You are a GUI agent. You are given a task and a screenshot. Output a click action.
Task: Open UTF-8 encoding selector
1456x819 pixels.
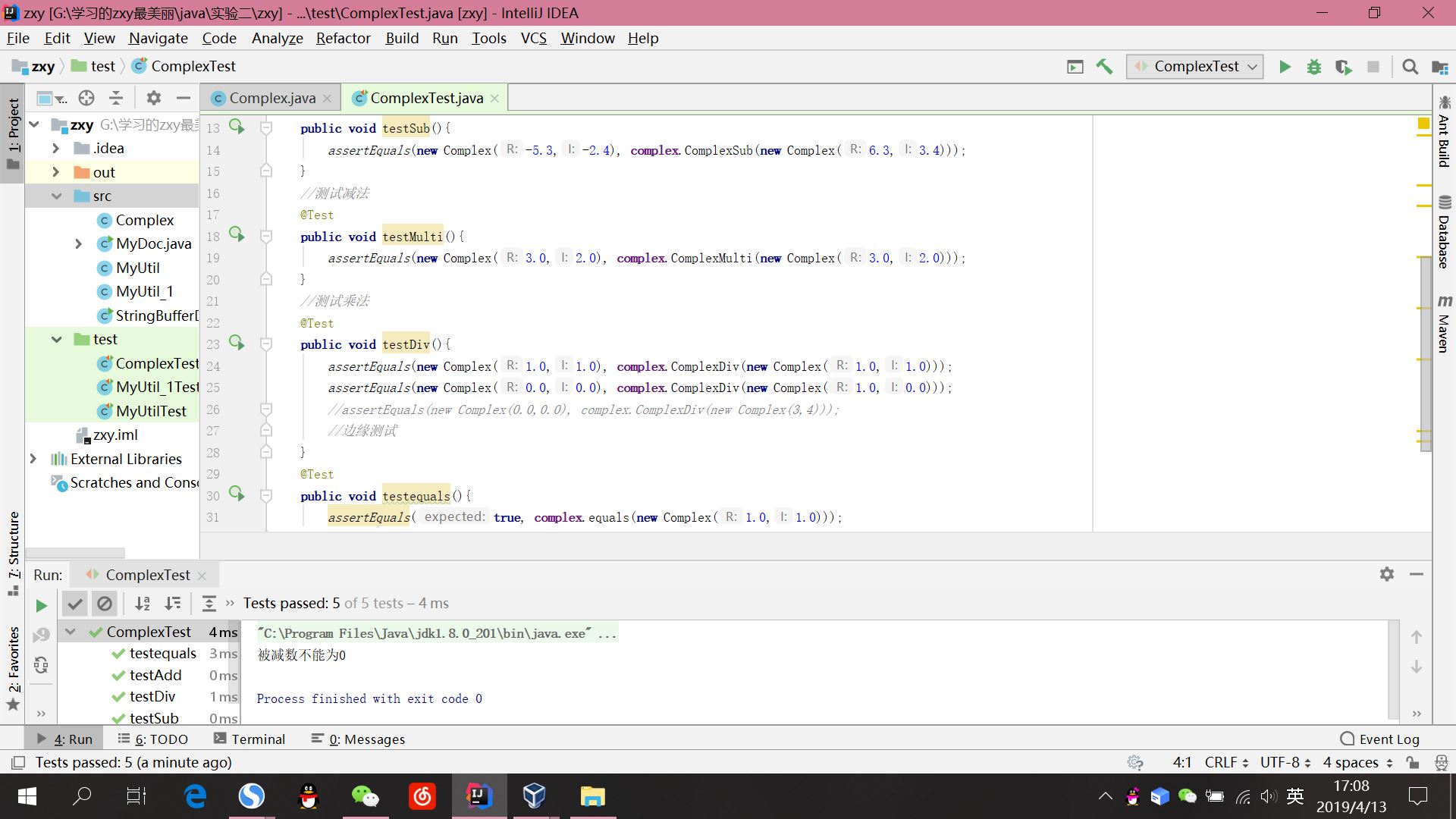(x=1285, y=762)
